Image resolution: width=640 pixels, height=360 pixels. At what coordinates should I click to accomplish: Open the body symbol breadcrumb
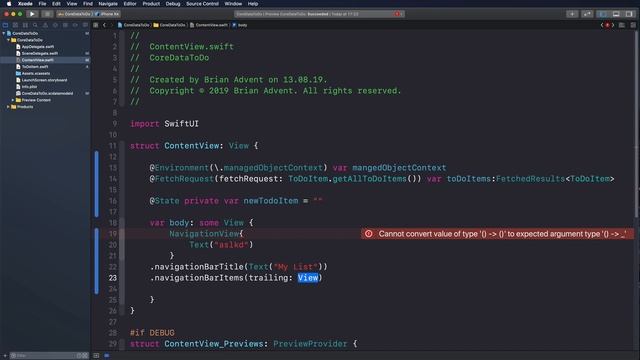pos(240,25)
